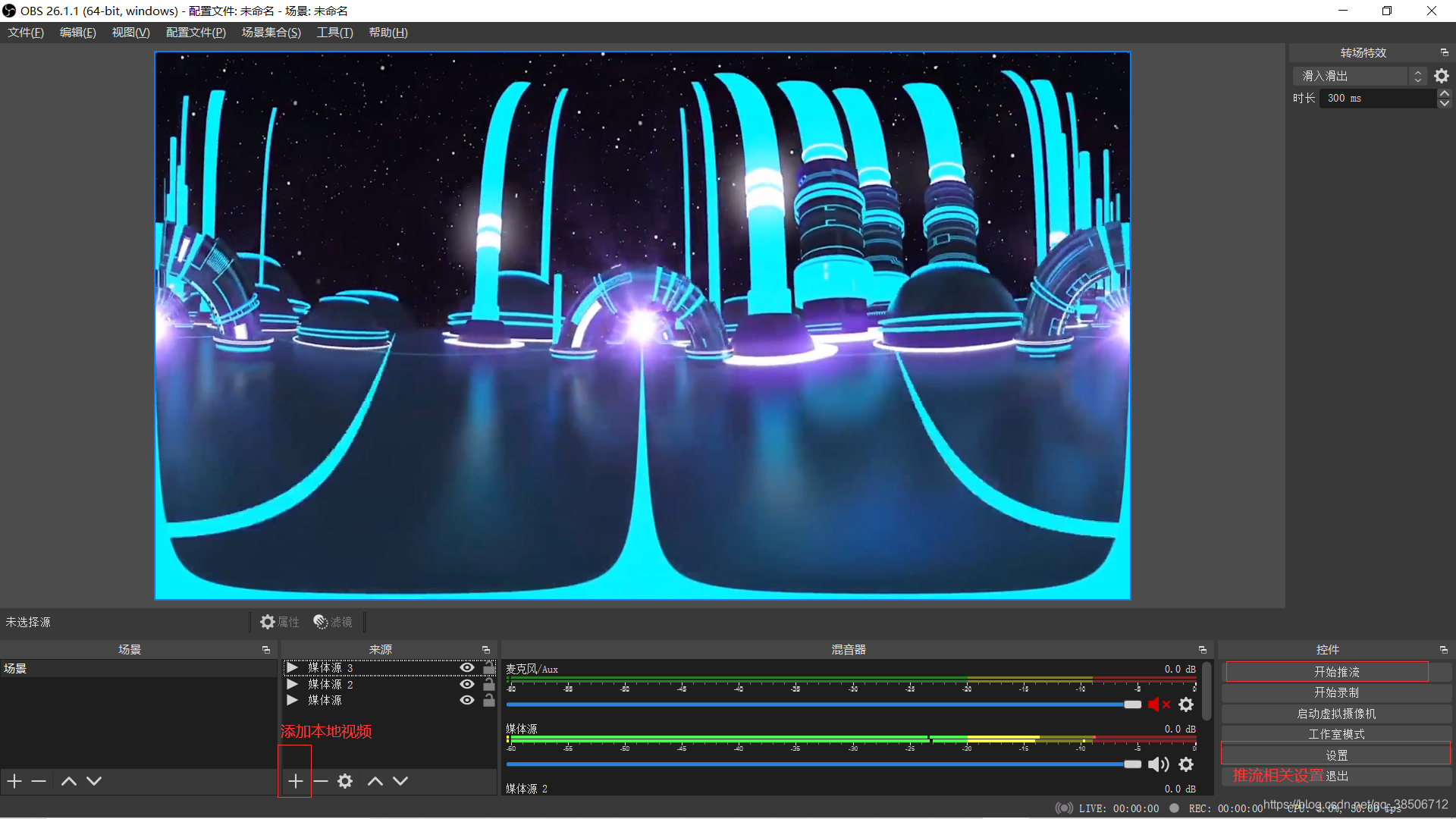Open the 麦克风/Aux mixer settings gear
This screenshot has width=1456, height=819.
[1186, 704]
